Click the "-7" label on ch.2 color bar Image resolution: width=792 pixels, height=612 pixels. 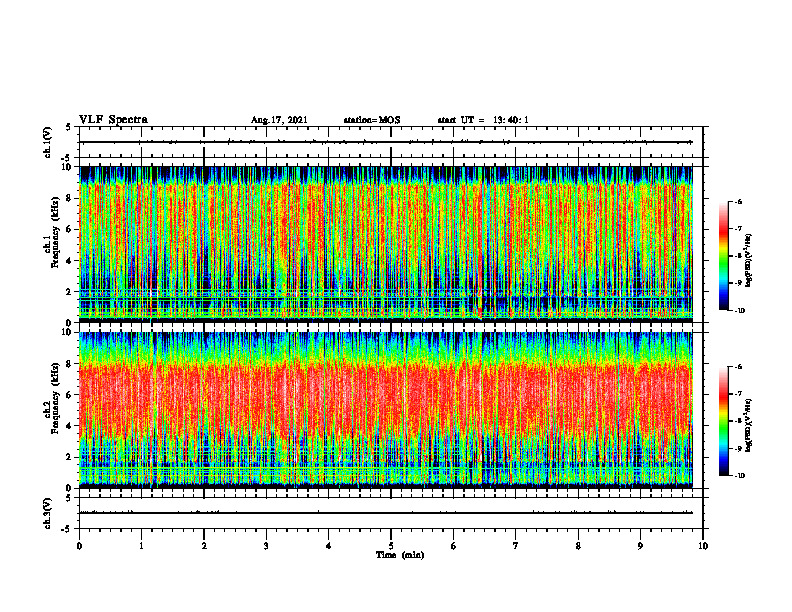tap(738, 394)
